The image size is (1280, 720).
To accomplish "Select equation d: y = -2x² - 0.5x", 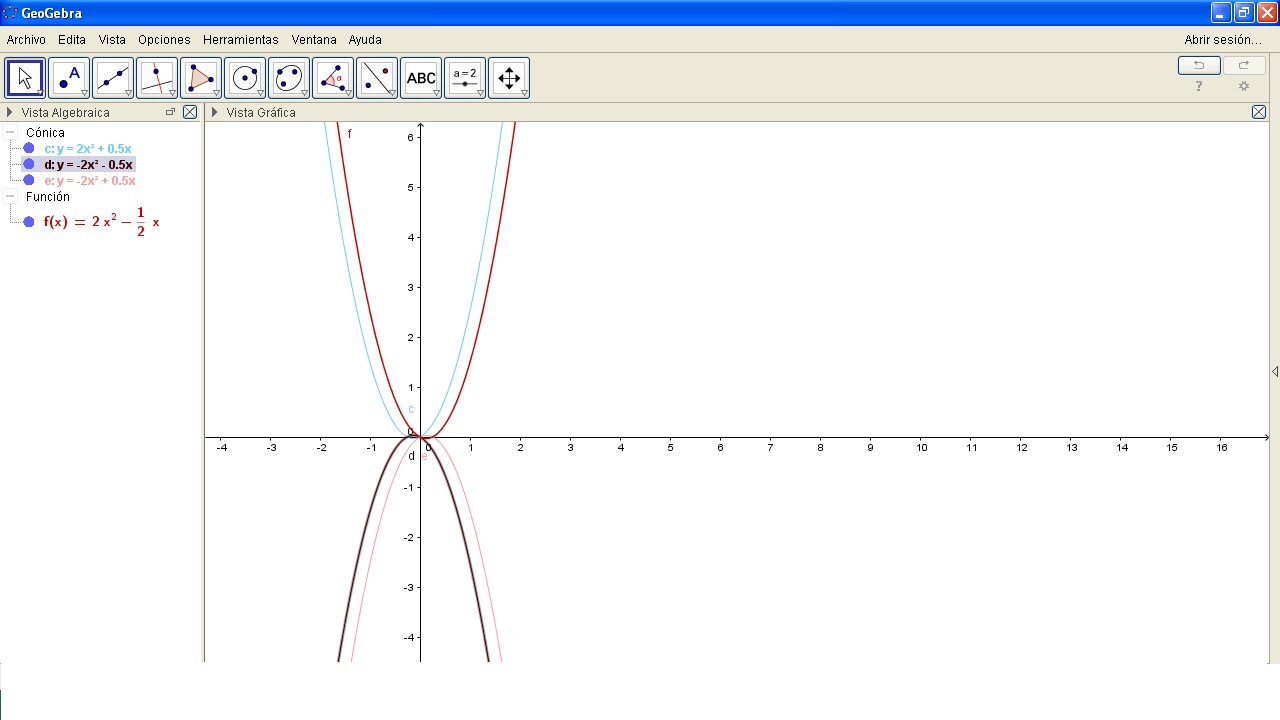I will coord(89,164).
